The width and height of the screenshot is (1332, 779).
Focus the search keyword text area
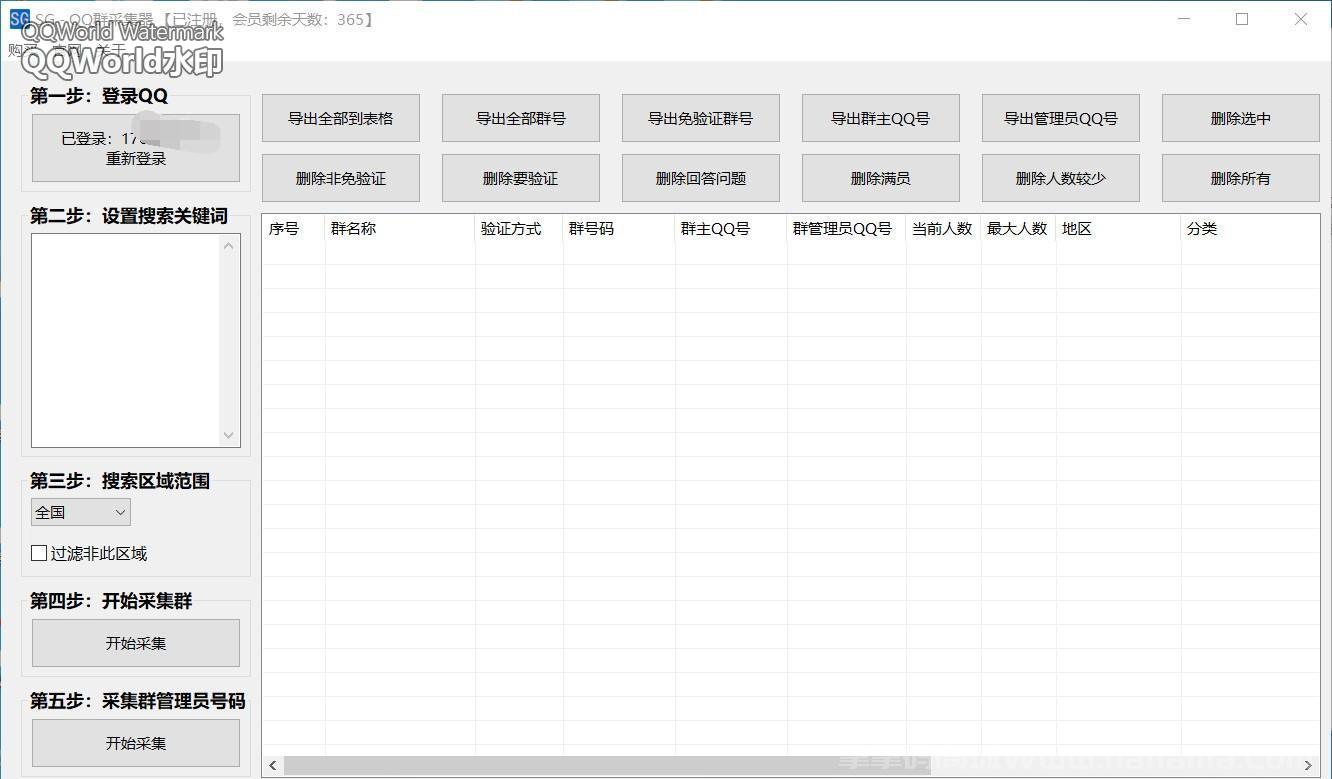pos(126,340)
